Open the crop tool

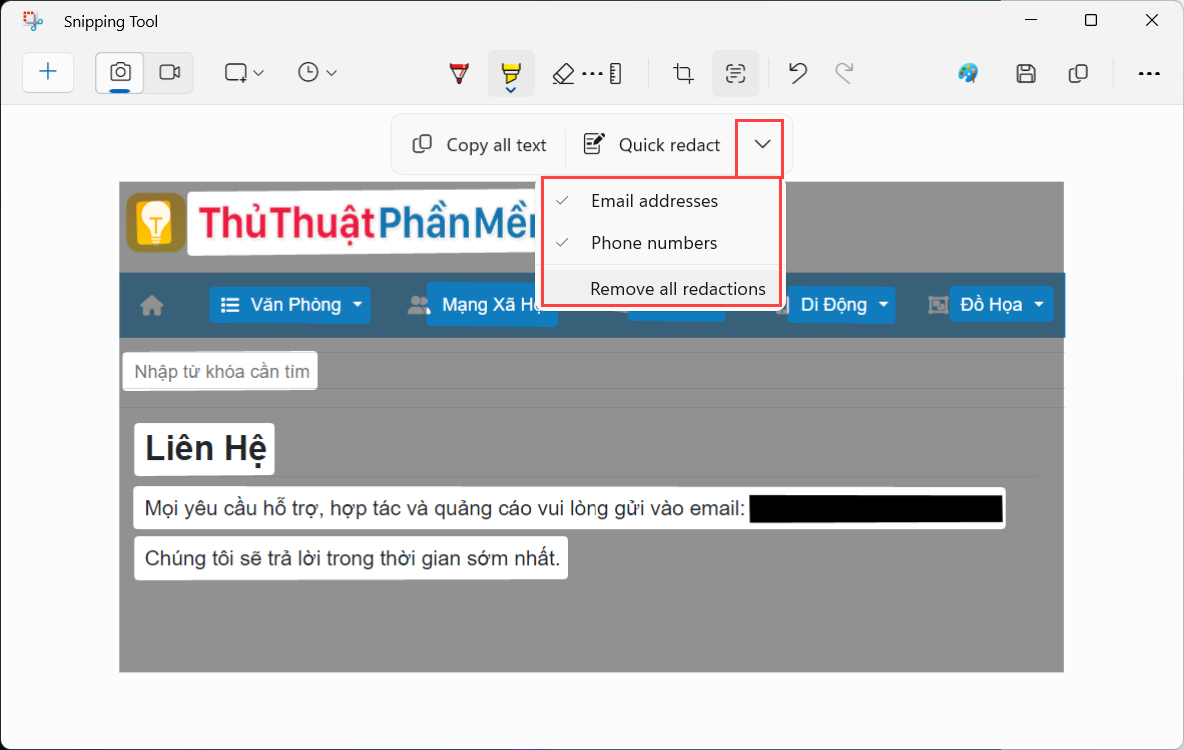(683, 73)
